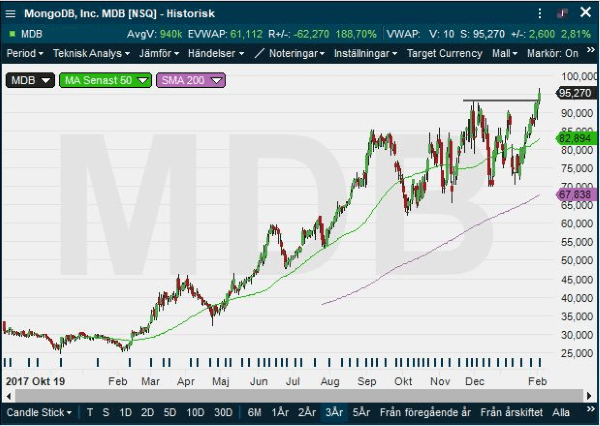
Task: Click Target Currency in the toolbar
Action: (444, 53)
